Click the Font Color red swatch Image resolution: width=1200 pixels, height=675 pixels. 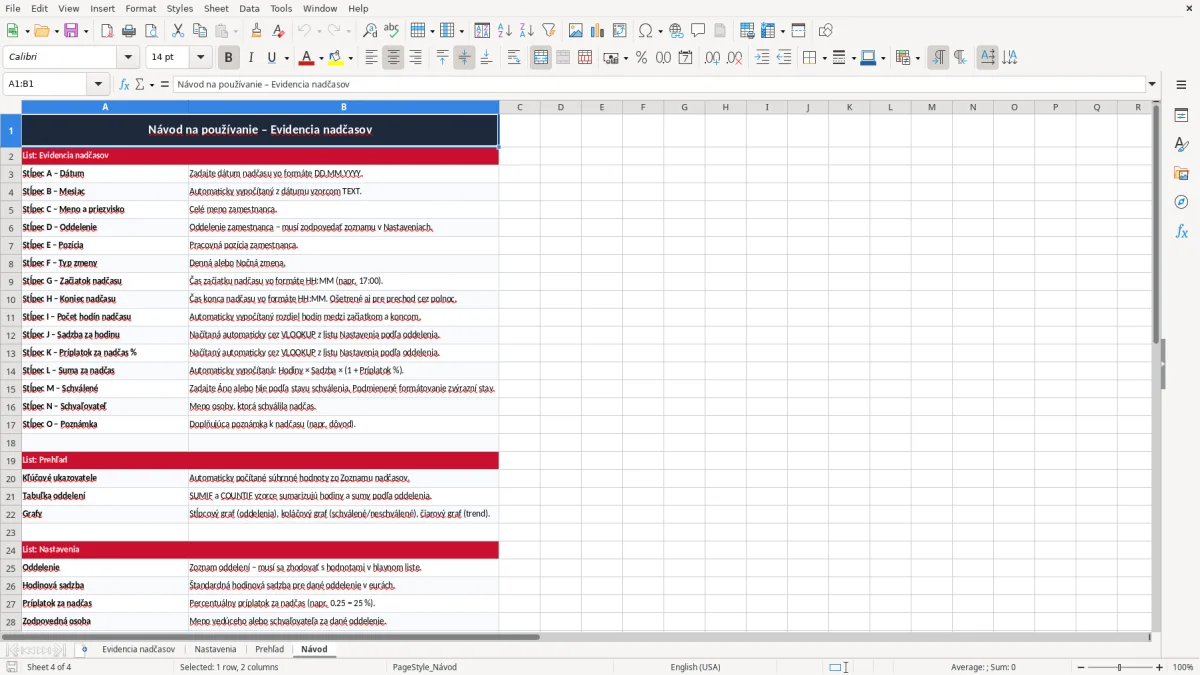pyautogui.click(x=307, y=58)
